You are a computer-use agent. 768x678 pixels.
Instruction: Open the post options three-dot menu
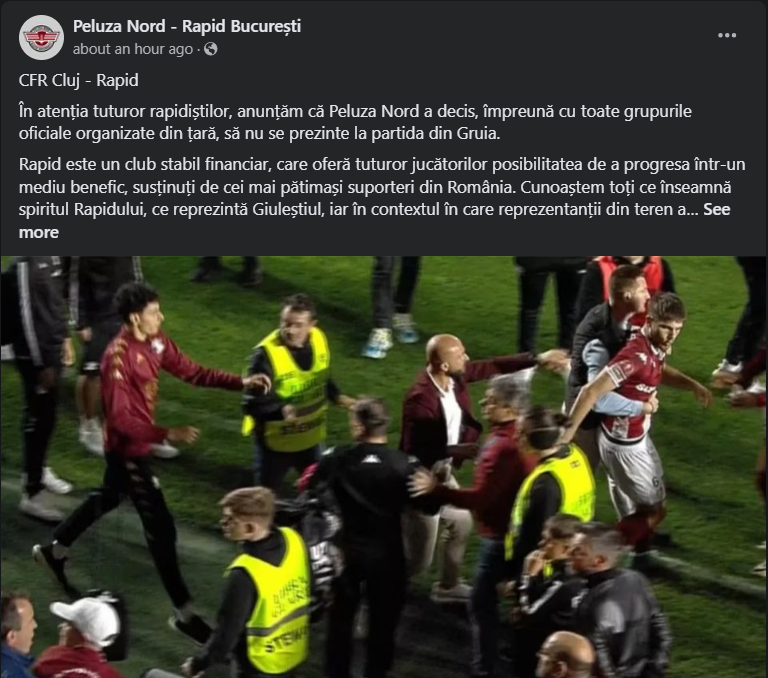coord(726,35)
